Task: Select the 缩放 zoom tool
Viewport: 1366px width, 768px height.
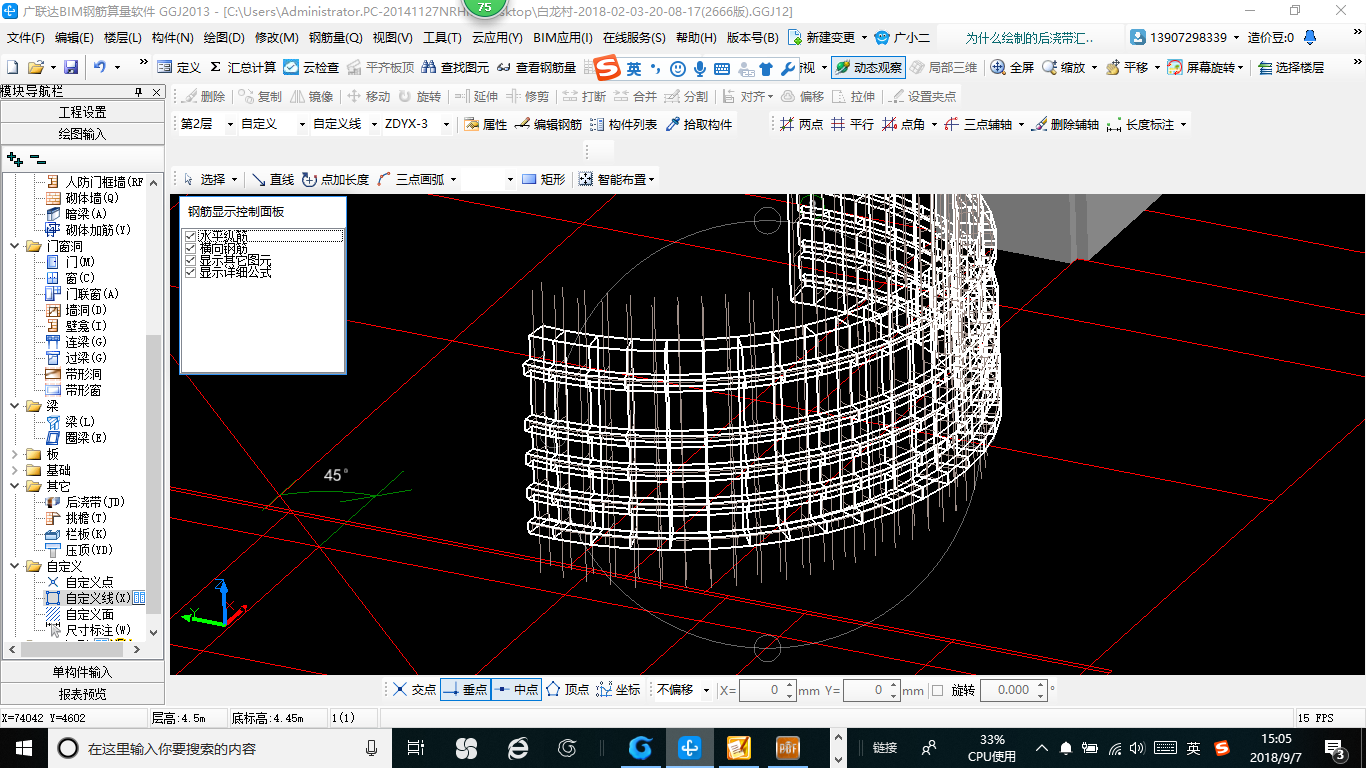Action: (x=1063, y=67)
